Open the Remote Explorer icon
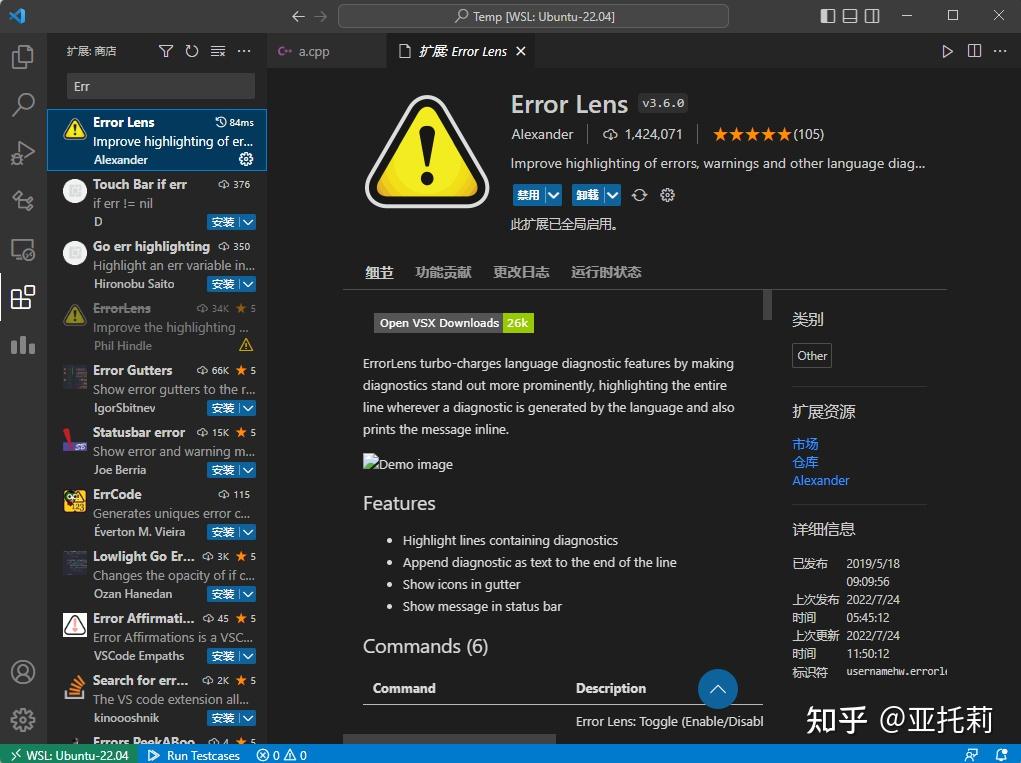This screenshot has height=763, width=1021. [x=22, y=247]
